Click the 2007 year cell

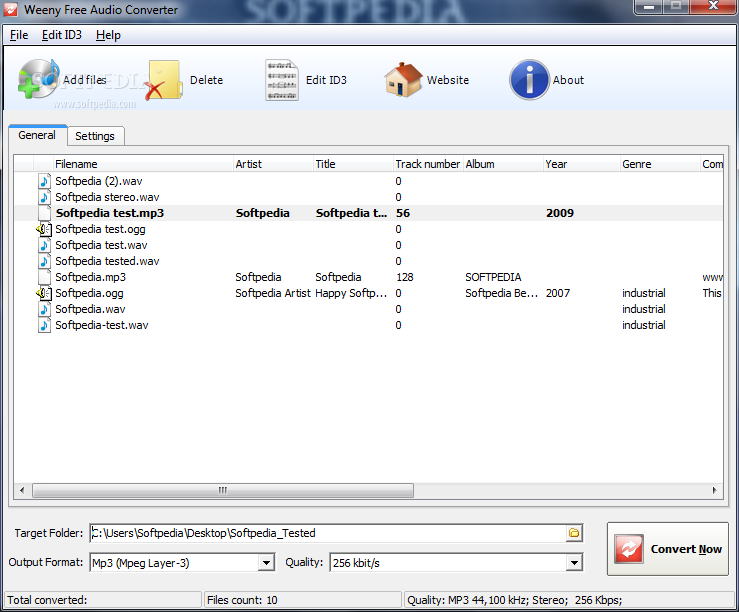[x=558, y=293]
